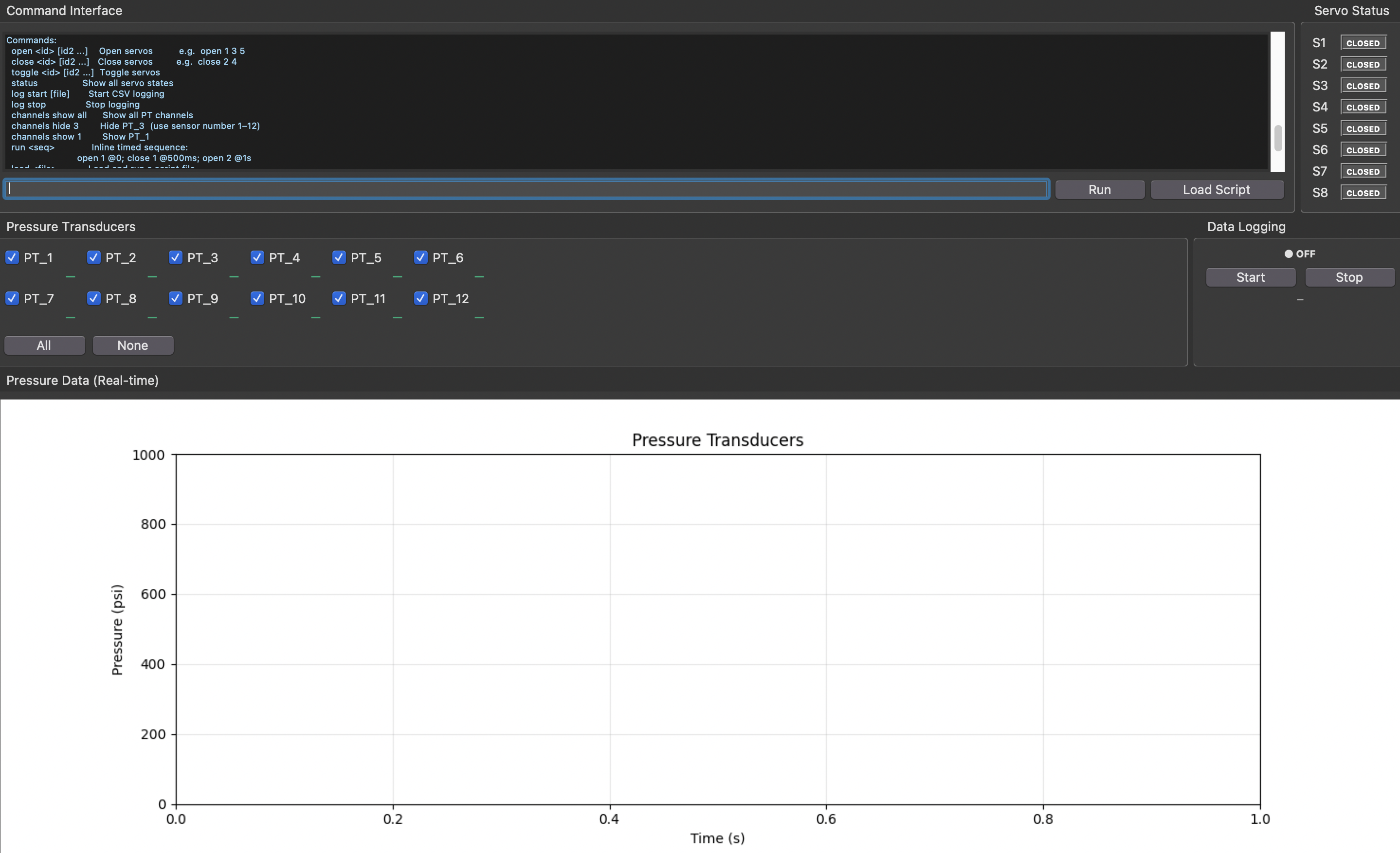Click the S3 CLOSED status badge

tap(1363, 86)
